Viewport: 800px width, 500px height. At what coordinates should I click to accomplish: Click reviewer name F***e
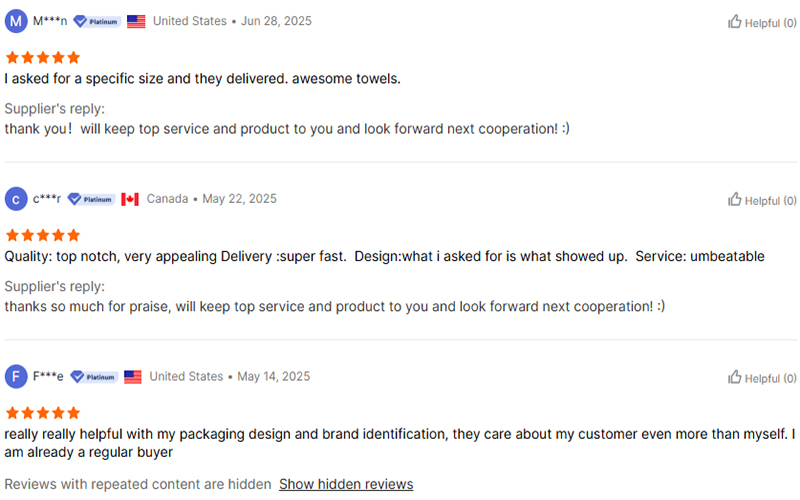pyautogui.click(x=48, y=377)
